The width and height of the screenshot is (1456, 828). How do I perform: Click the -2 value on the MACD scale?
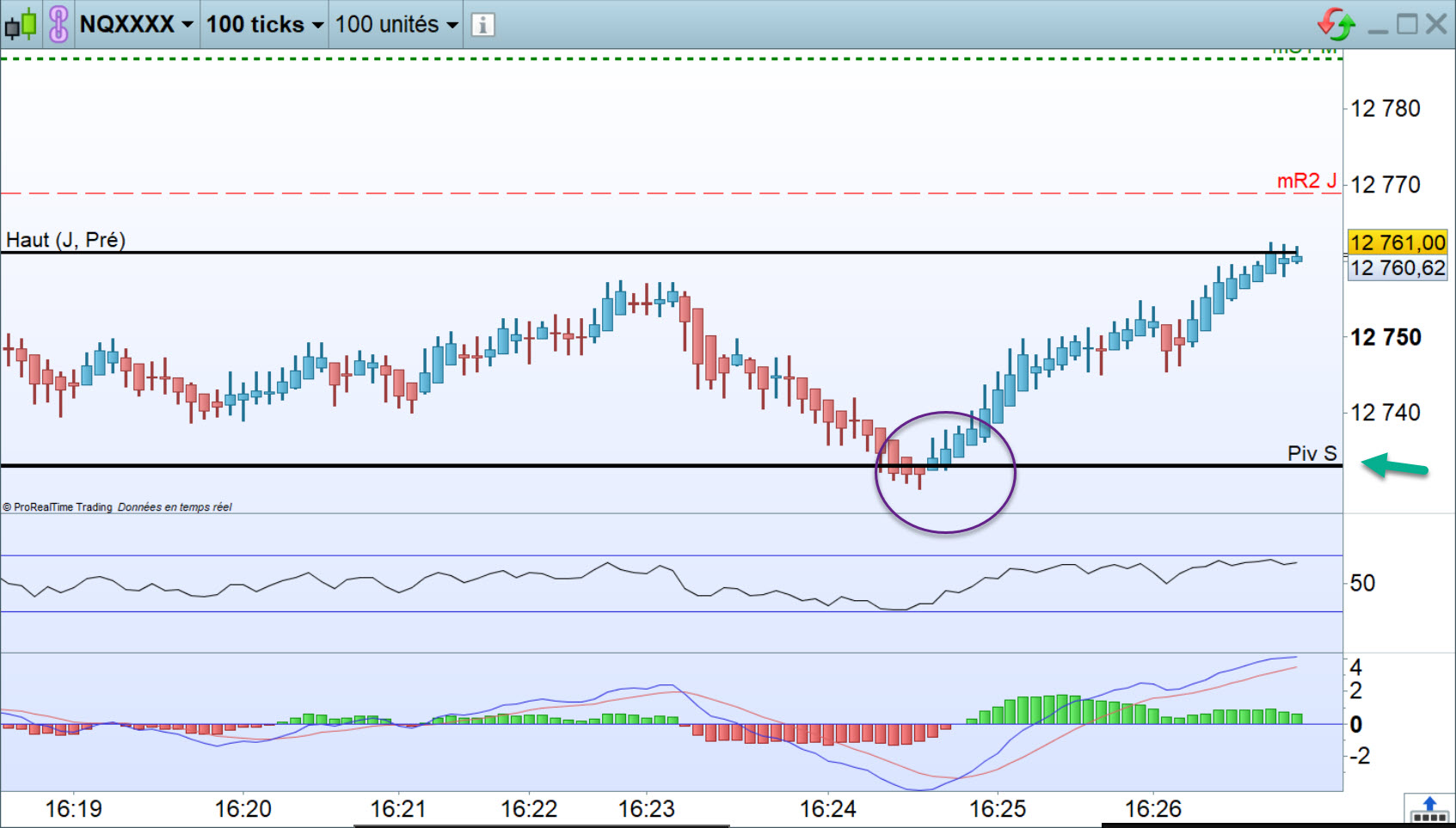coord(1359,756)
